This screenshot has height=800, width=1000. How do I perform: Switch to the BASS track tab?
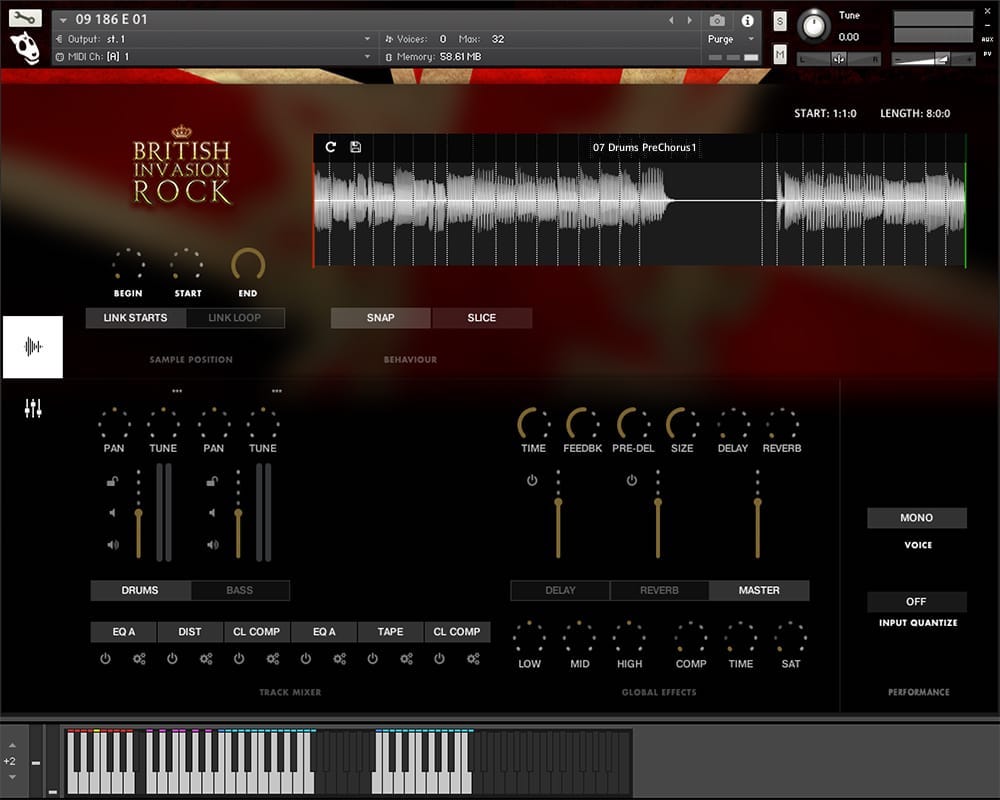coord(240,590)
